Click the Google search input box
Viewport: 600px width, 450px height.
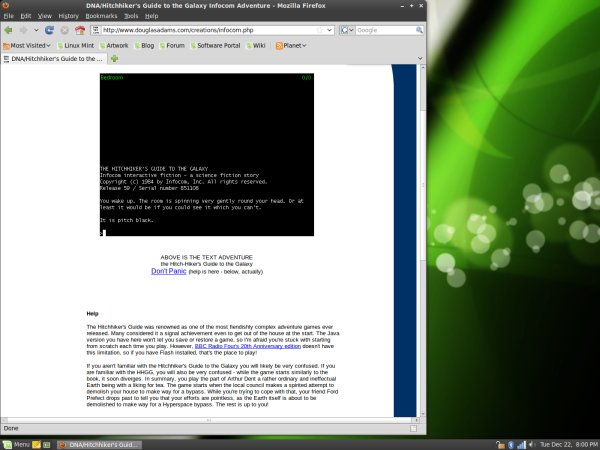(x=385, y=30)
